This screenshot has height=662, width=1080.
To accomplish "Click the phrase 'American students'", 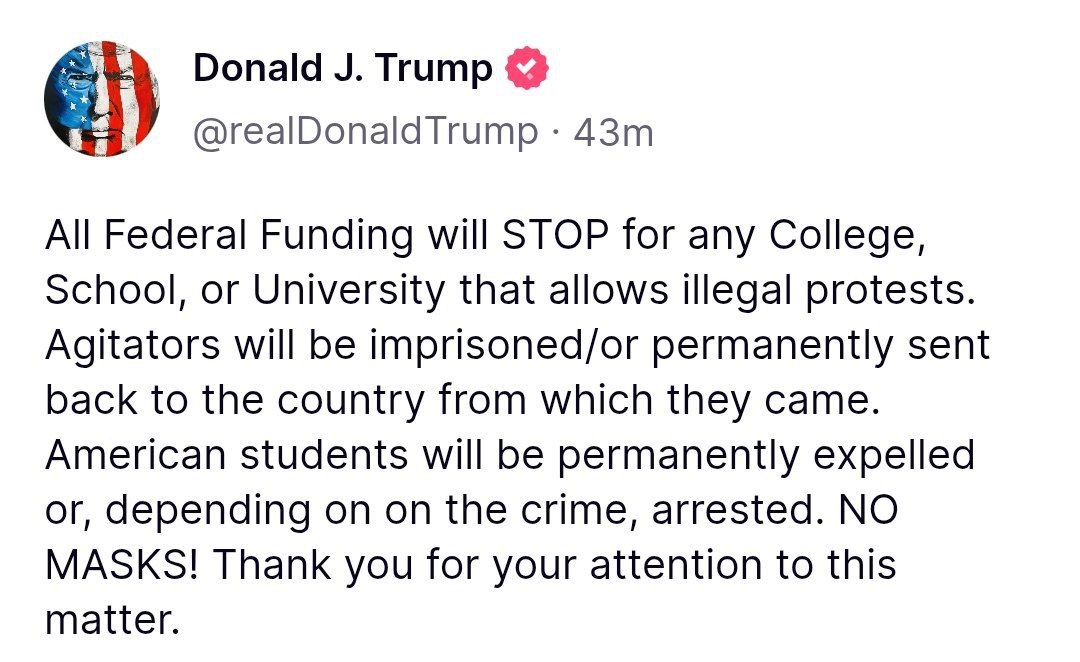I will tap(226, 456).
